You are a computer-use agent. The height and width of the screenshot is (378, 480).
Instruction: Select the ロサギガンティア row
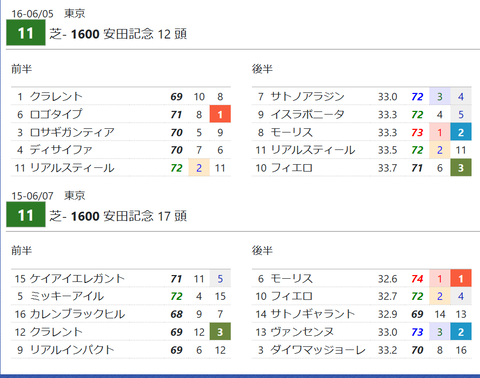click(121, 132)
